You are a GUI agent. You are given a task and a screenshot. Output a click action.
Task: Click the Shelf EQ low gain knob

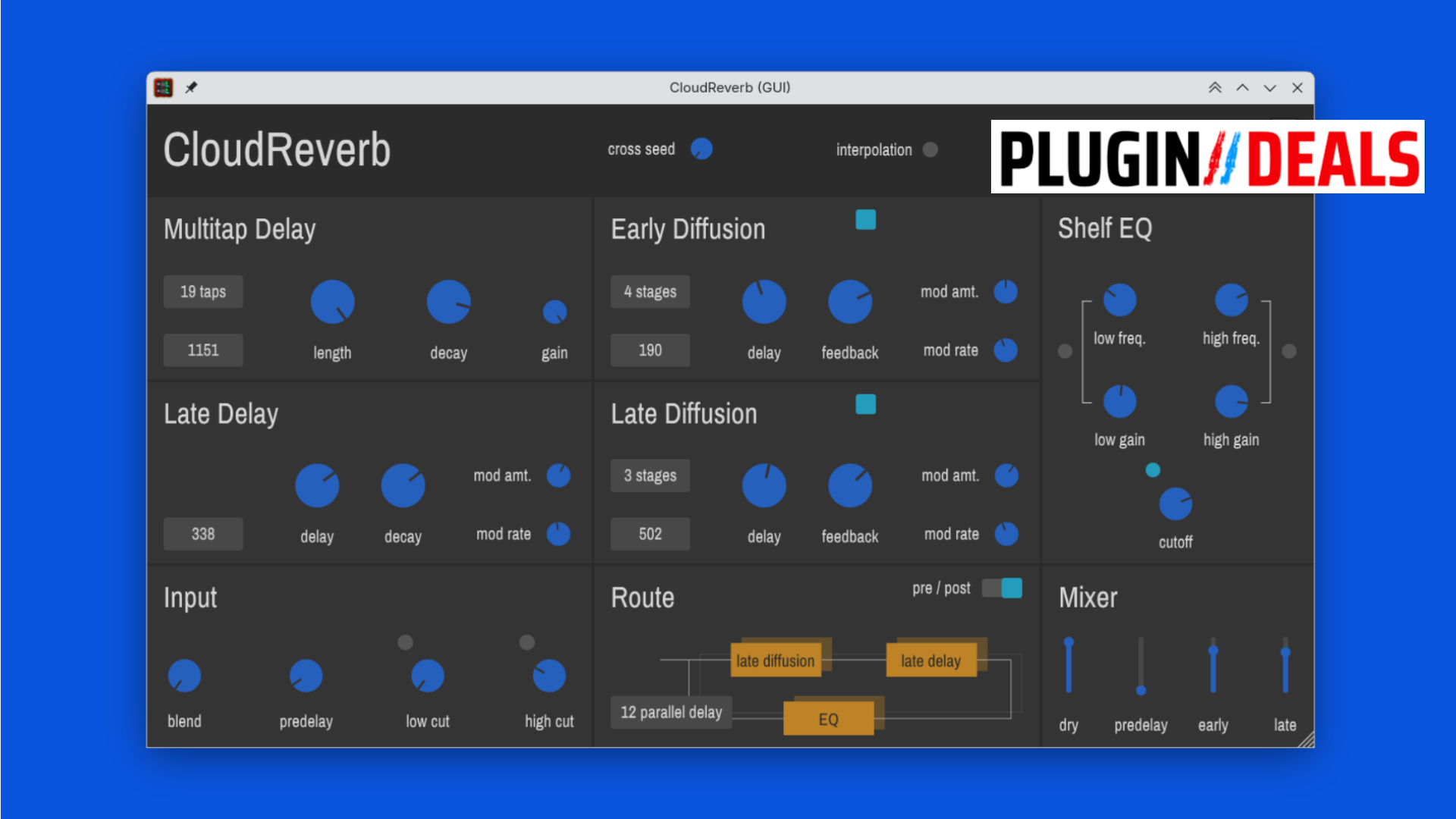click(x=1119, y=402)
